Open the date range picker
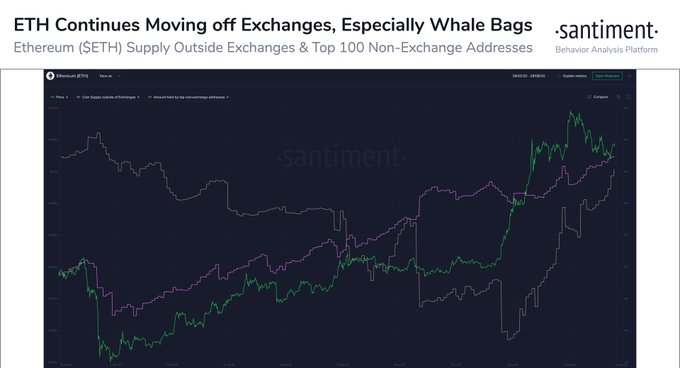 (529, 76)
